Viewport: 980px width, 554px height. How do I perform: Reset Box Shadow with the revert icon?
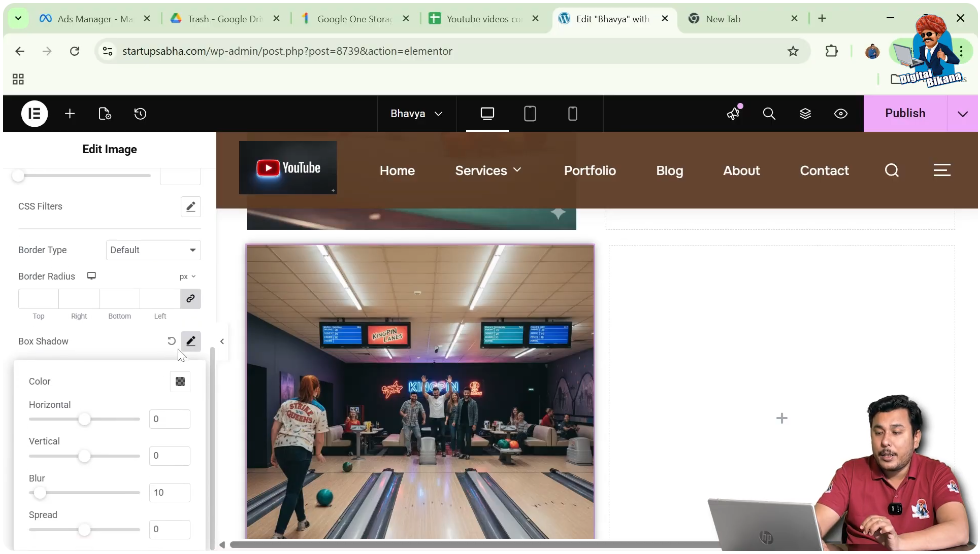(x=171, y=341)
